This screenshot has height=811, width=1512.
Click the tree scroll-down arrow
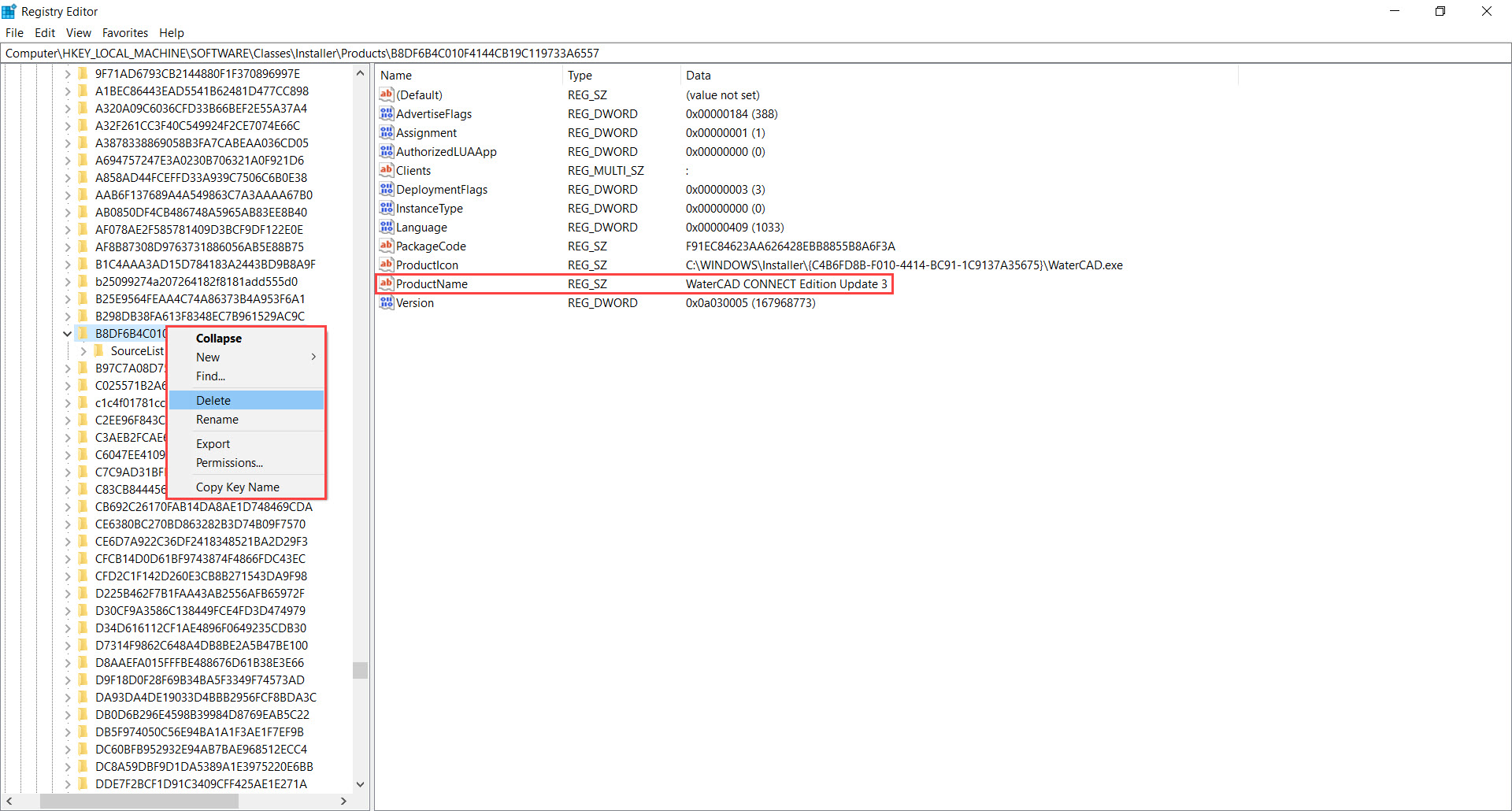(360, 784)
